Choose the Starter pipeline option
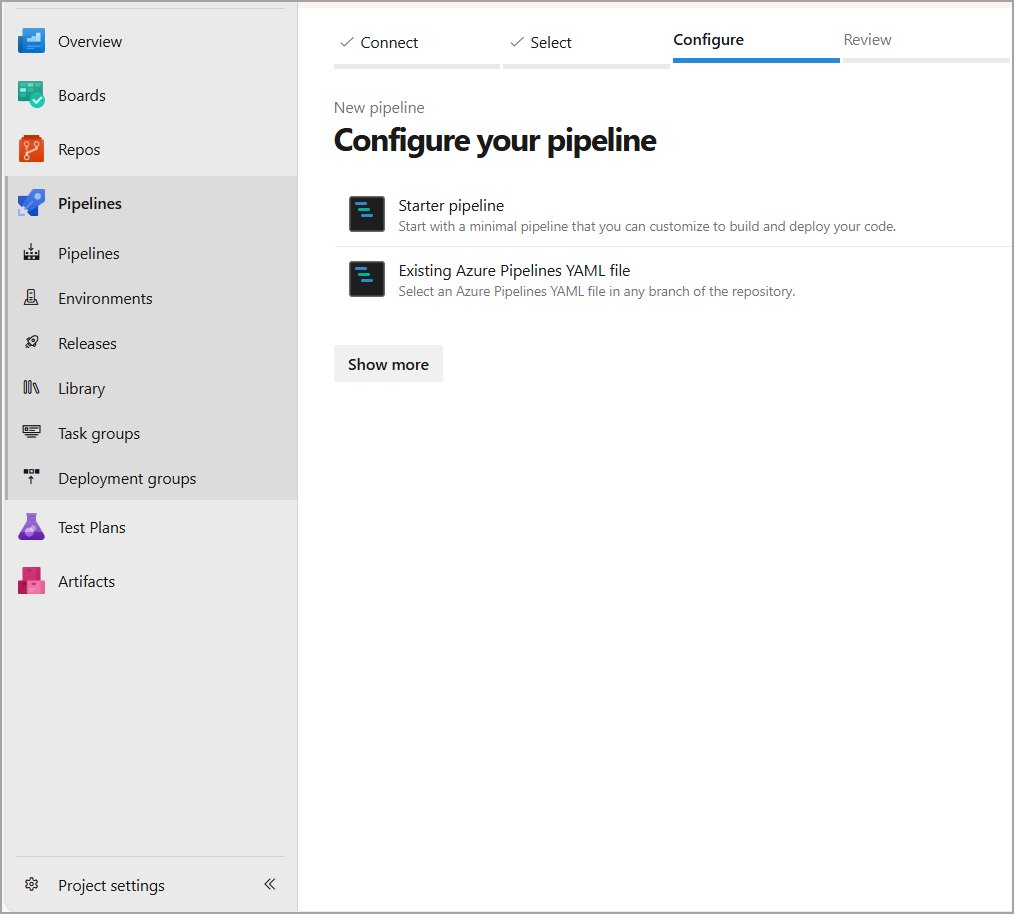The height and width of the screenshot is (914, 1014). [451, 206]
